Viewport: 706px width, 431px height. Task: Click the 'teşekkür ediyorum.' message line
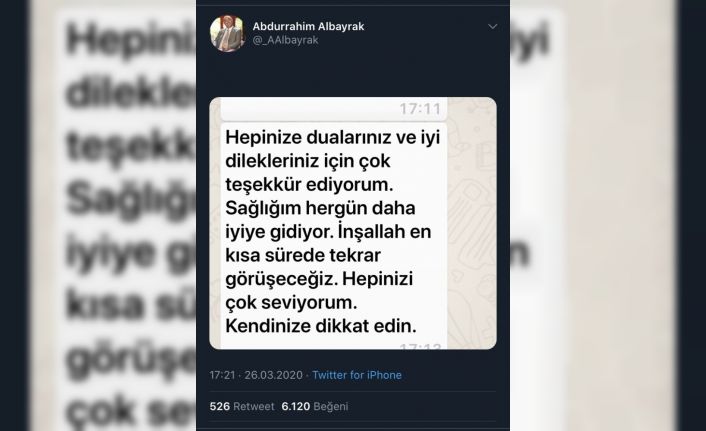309,185
